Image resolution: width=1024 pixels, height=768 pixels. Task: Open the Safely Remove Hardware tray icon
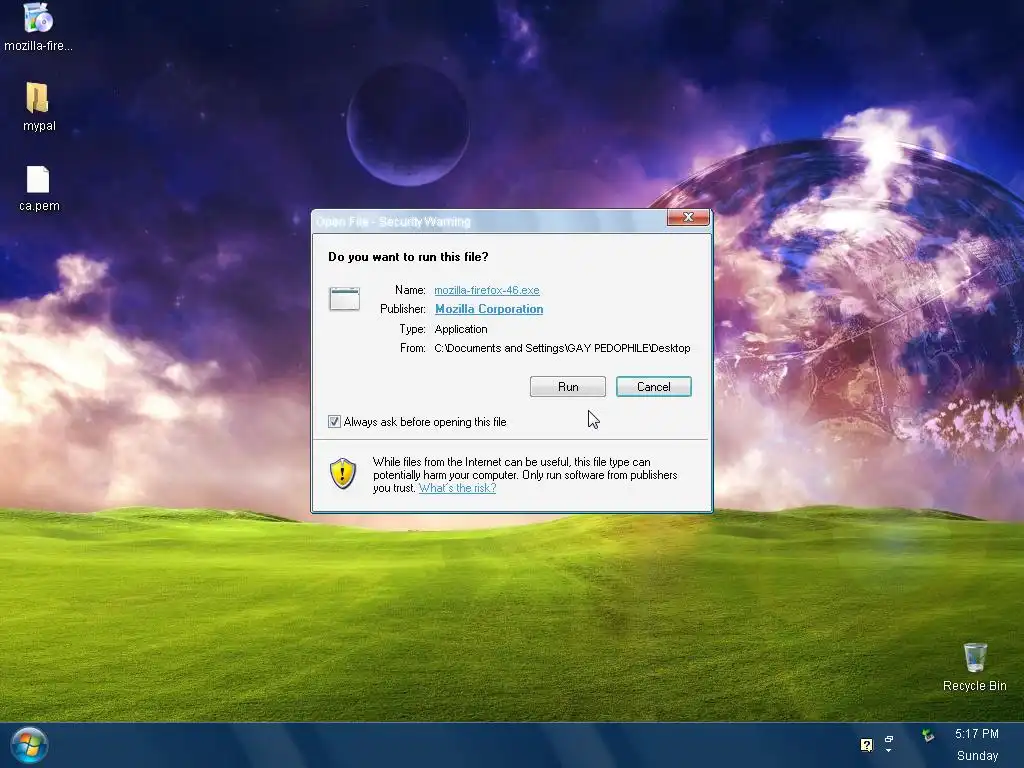coord(928,735)
